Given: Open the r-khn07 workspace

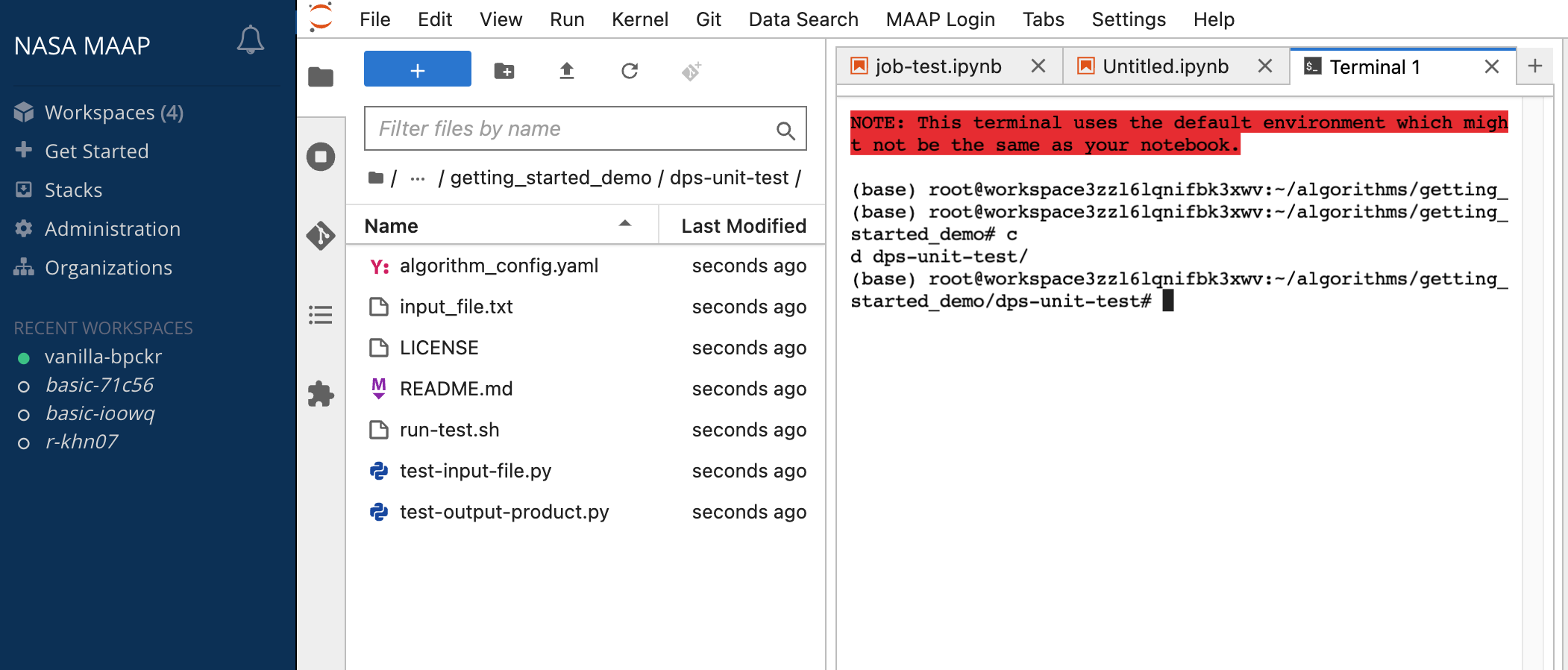Looking at the screenshot, I should click(x=81, y=442).
